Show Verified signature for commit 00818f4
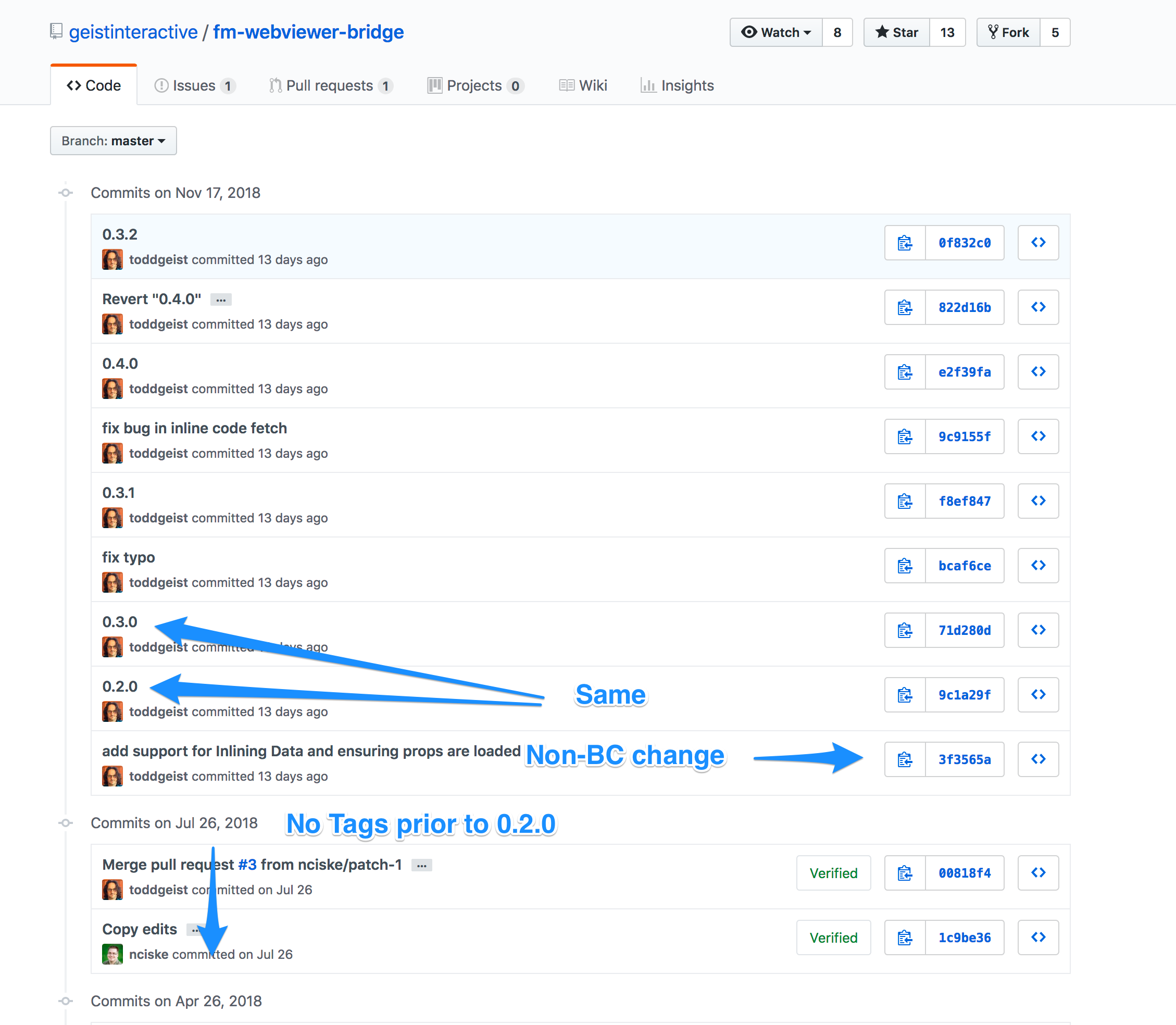The height and width of the screenshot is (1025, 1176). point(833,873)
